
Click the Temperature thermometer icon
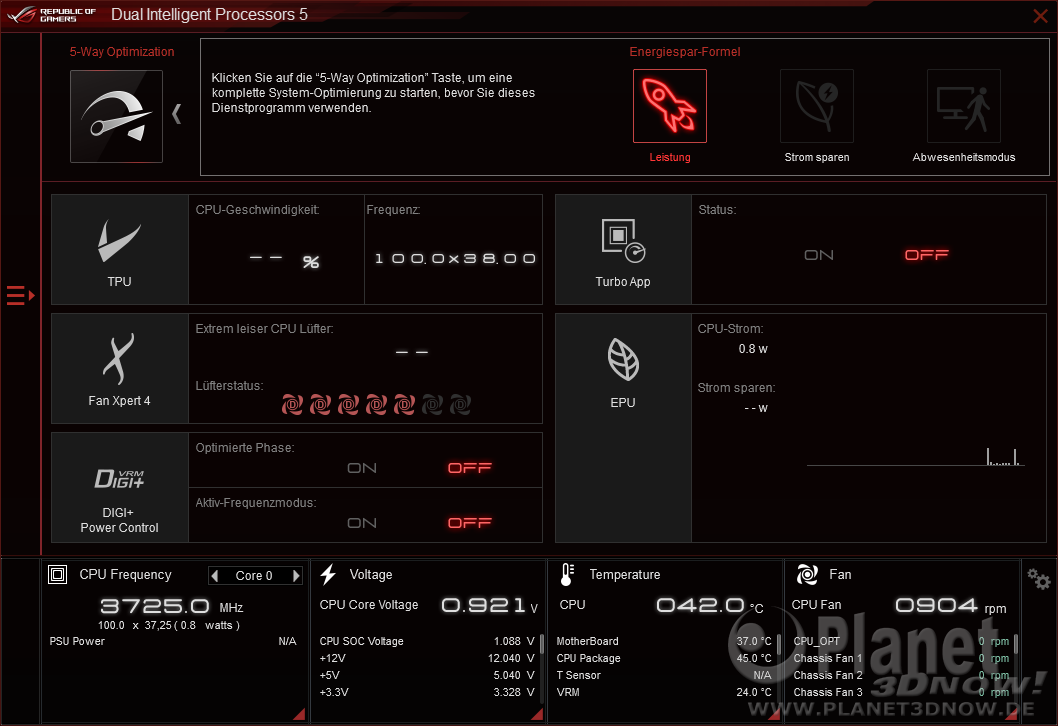567,574
